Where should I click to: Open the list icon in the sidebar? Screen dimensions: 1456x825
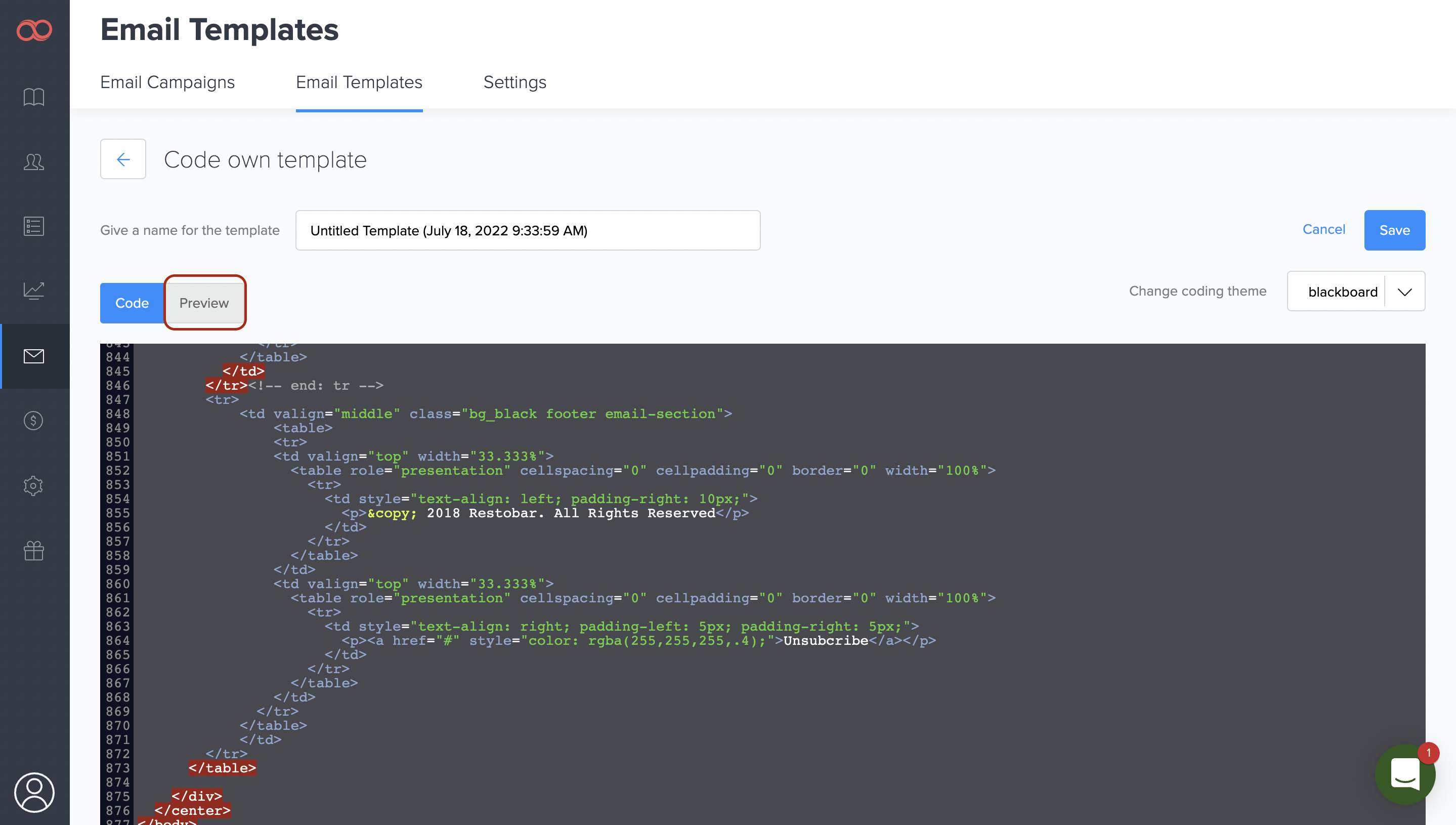point(34,227)
